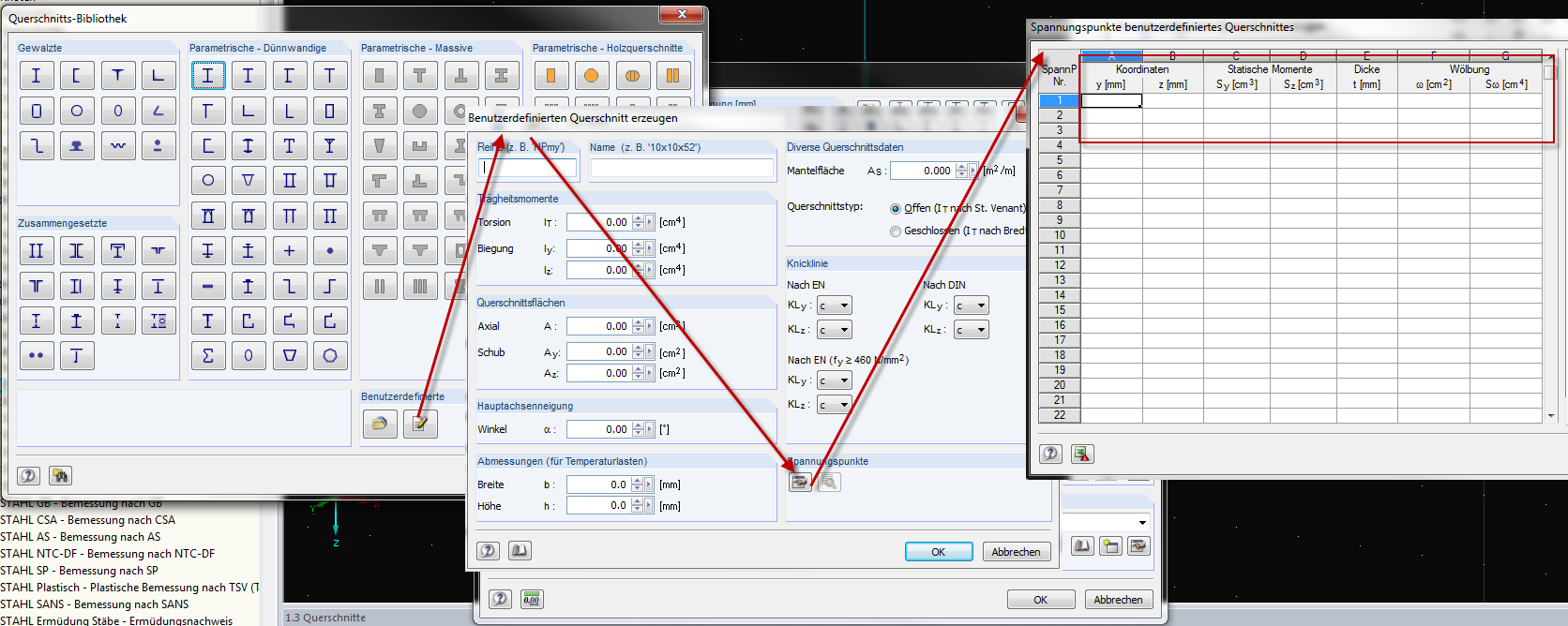This screenshot has height=626, width=1568.
Task: Select the orange round timber section icon
Action: pyautogui.click(x=592, y=76)
